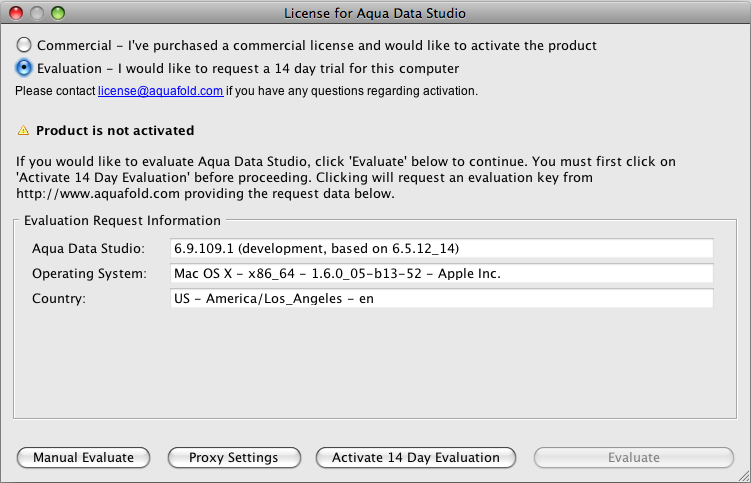Viewport: 751px width, 483px height.
Task: Open the license@aquafold.com email link
Action: 160,91
